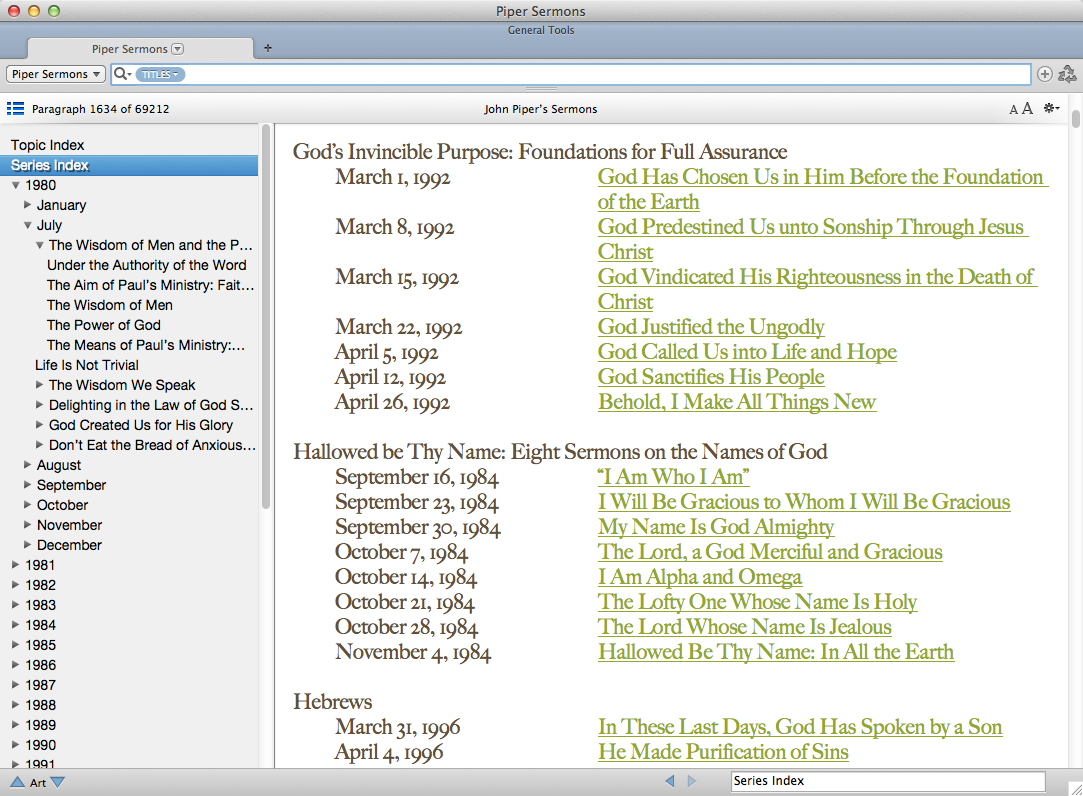Click the Hebrews series heading
The image size is (1083, 796).
pyautogui.click(x=332, y=701)
